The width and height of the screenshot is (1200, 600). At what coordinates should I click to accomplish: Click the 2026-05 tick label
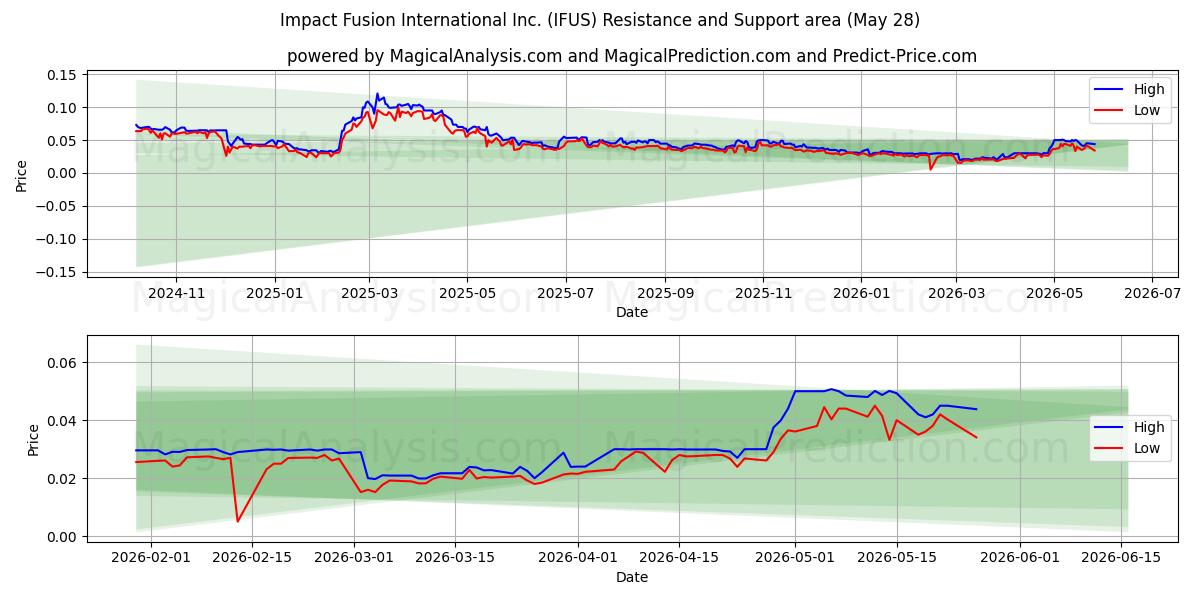[1054, 293]
